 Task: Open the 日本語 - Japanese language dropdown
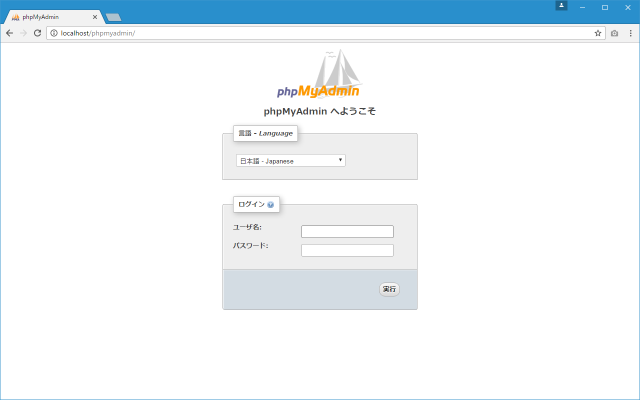pyautogui.click(x=291, y=161)
